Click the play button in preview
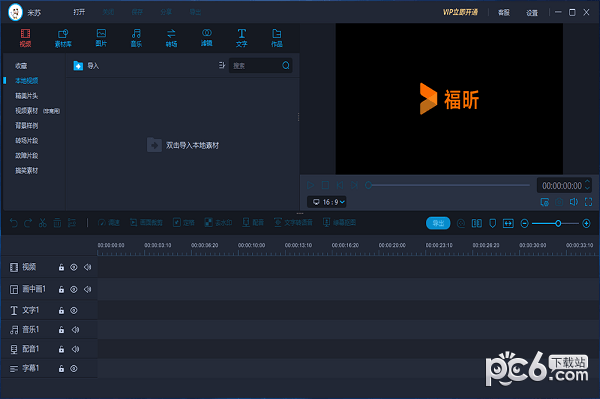 (x=311, y=185)
